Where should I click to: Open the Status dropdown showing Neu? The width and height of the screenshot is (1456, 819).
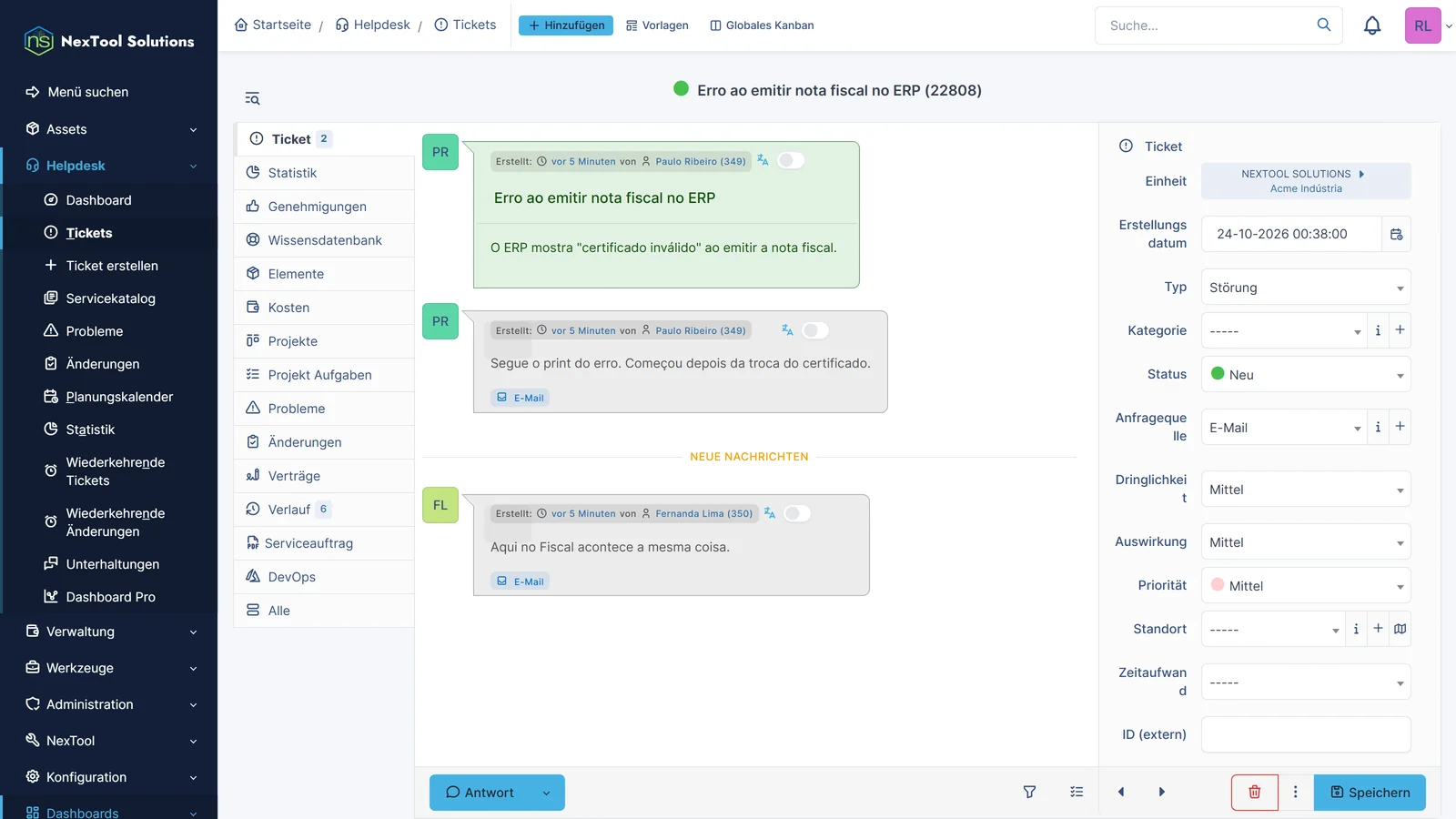1306,375
